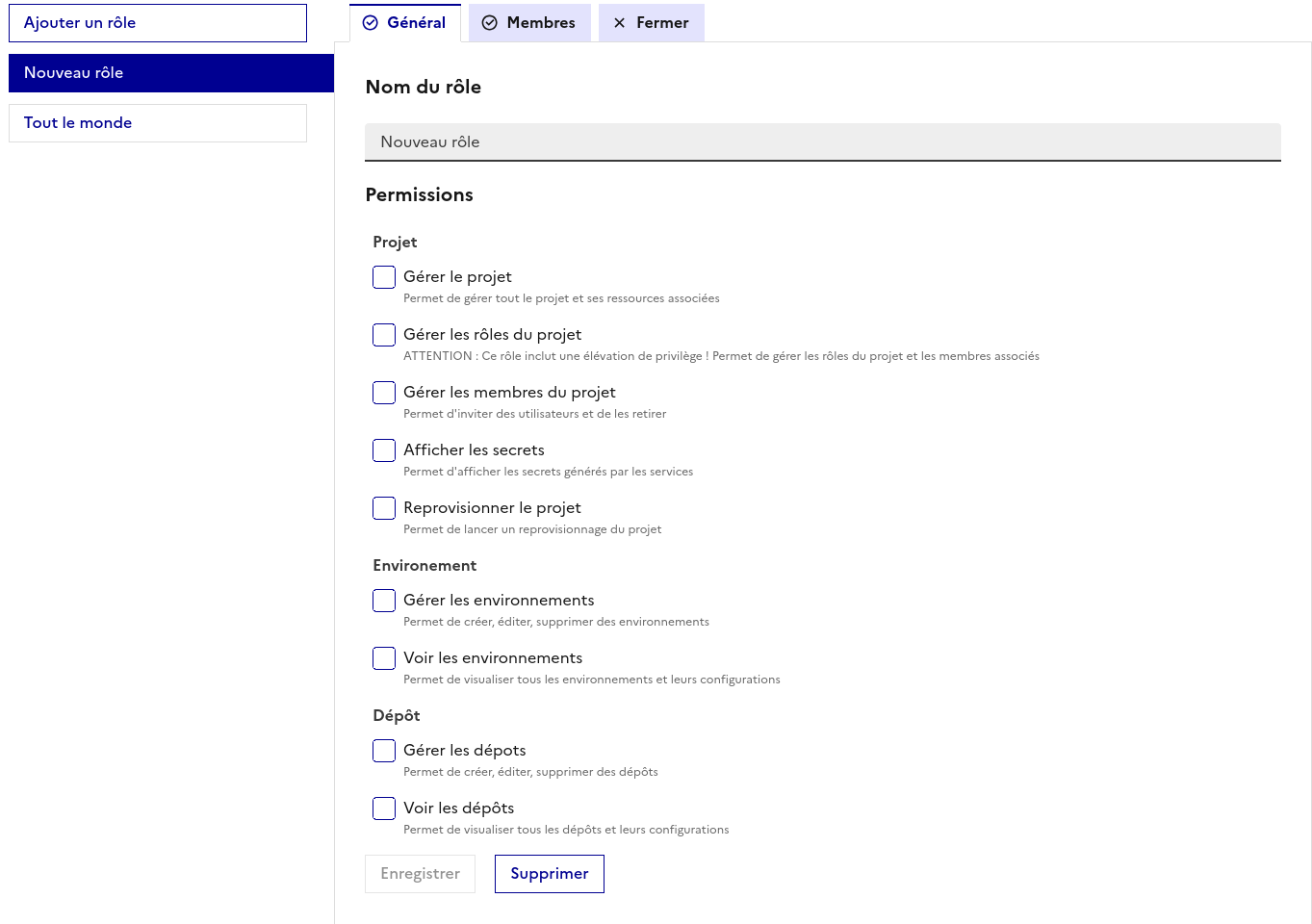Check Gérer les rôles du projet

tap(384, 335)
